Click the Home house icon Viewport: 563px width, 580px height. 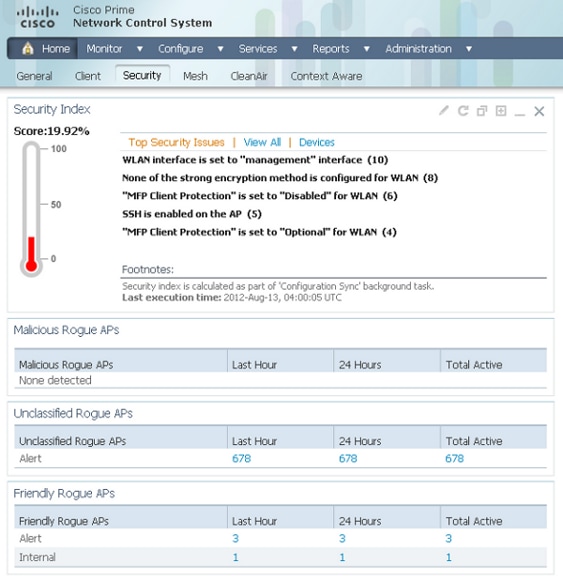click(x=28, y=48)
